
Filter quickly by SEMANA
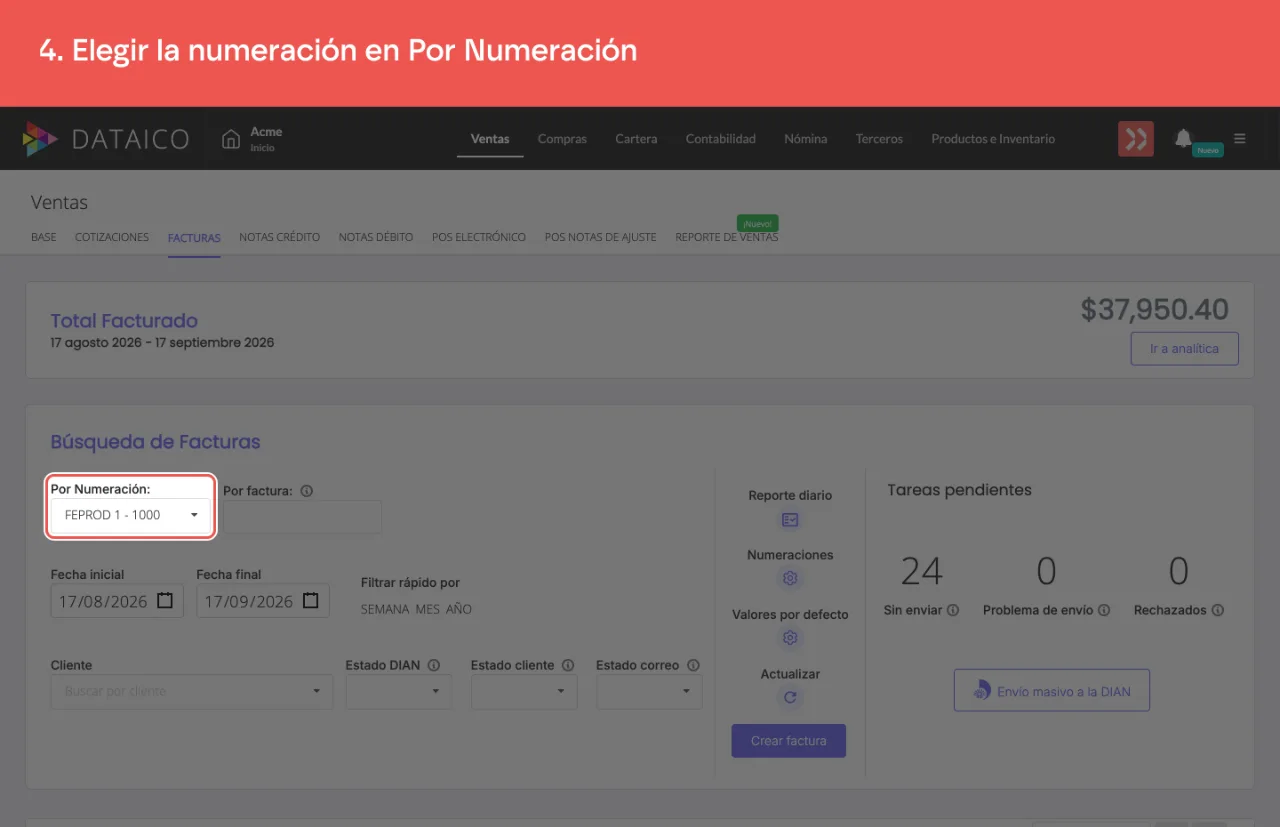tap(384, 609)
